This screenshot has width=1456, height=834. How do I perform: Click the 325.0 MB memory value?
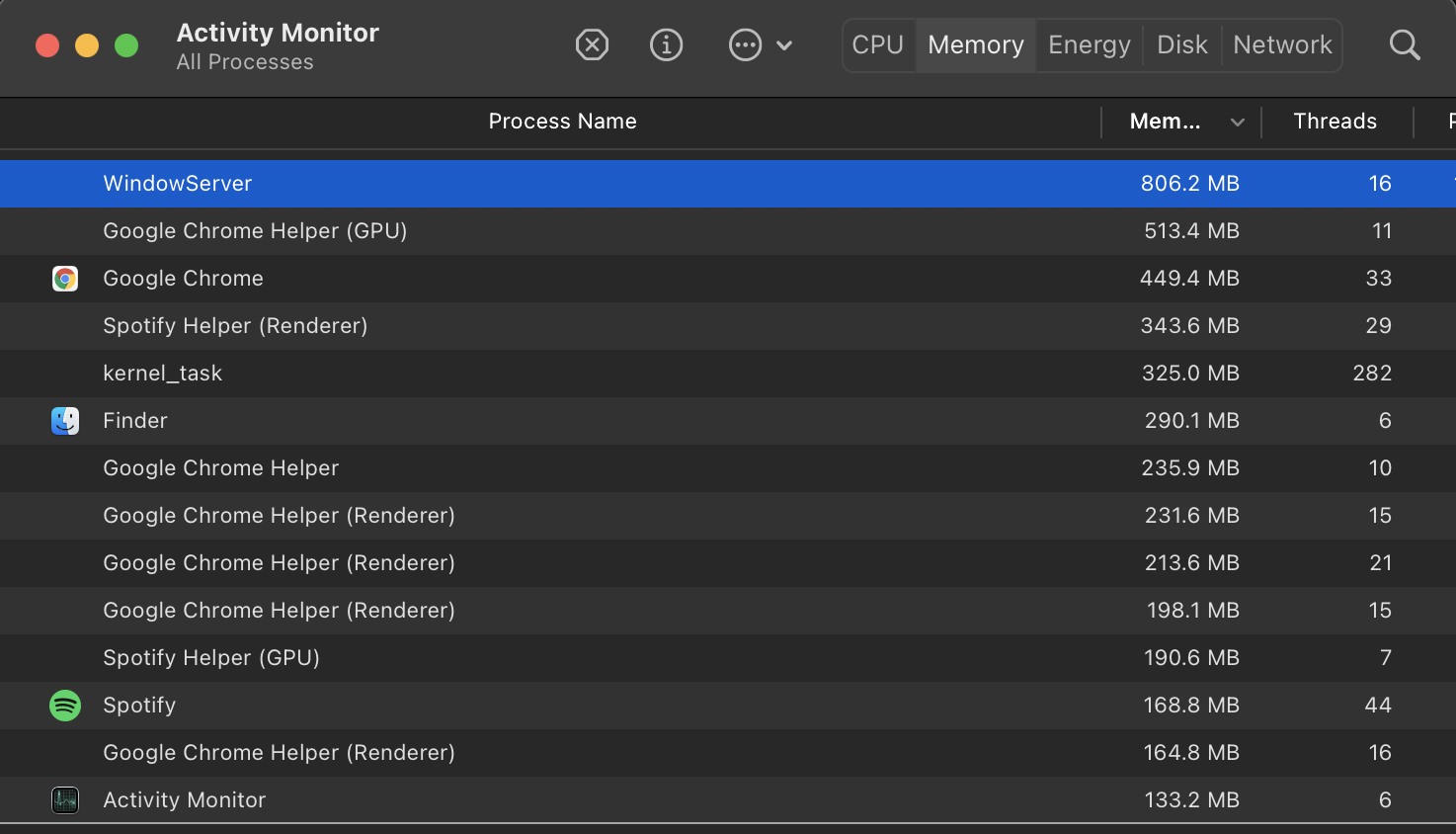[x=1189, y=374]
